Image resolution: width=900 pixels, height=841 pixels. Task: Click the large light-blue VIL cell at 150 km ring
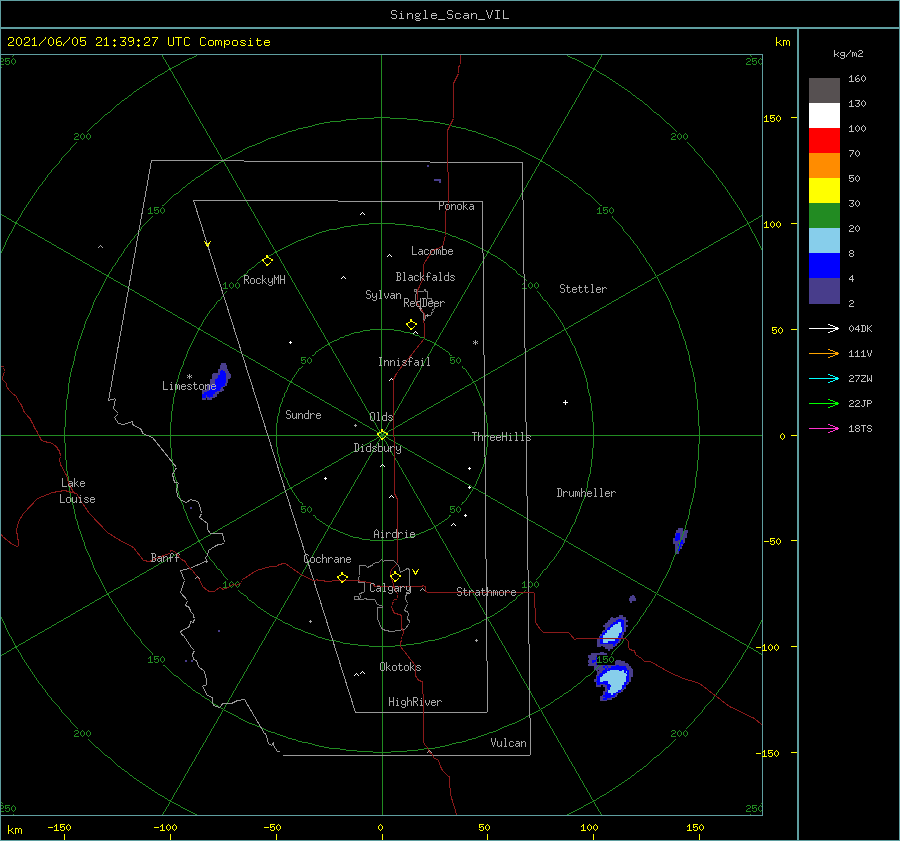coord(614,680)
